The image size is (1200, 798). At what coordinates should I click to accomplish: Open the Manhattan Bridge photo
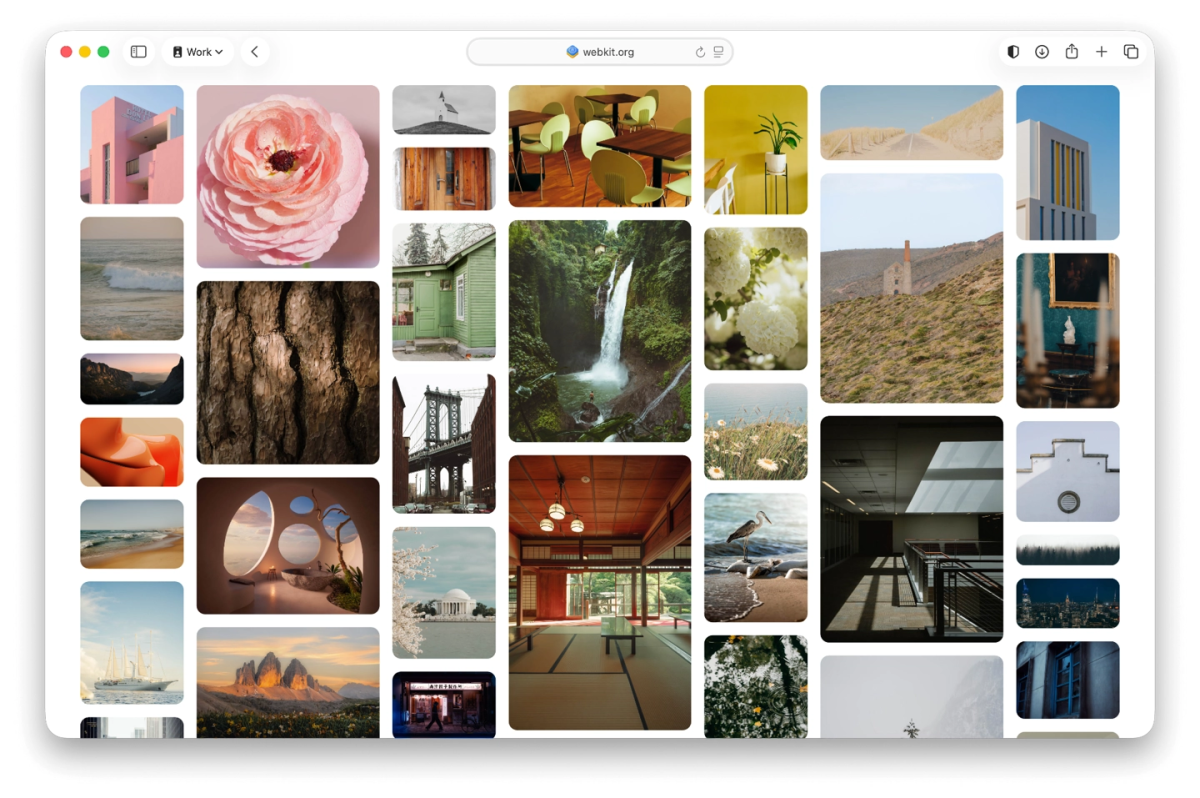[x=443, y=443]
